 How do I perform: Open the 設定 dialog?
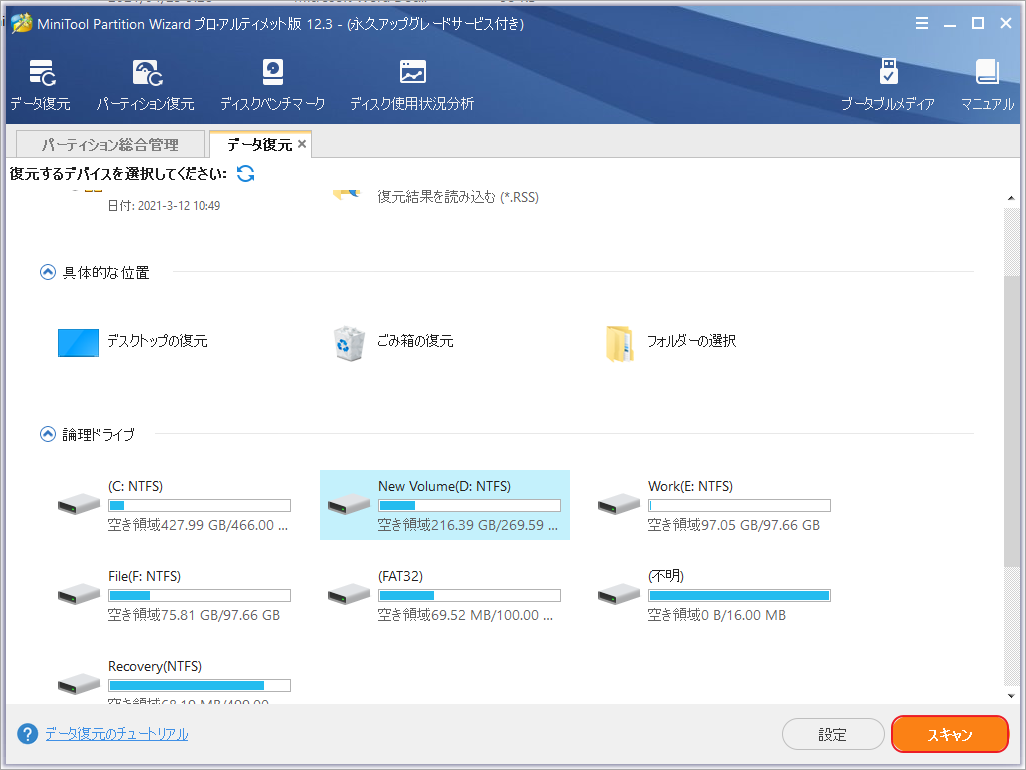(833, 734)
